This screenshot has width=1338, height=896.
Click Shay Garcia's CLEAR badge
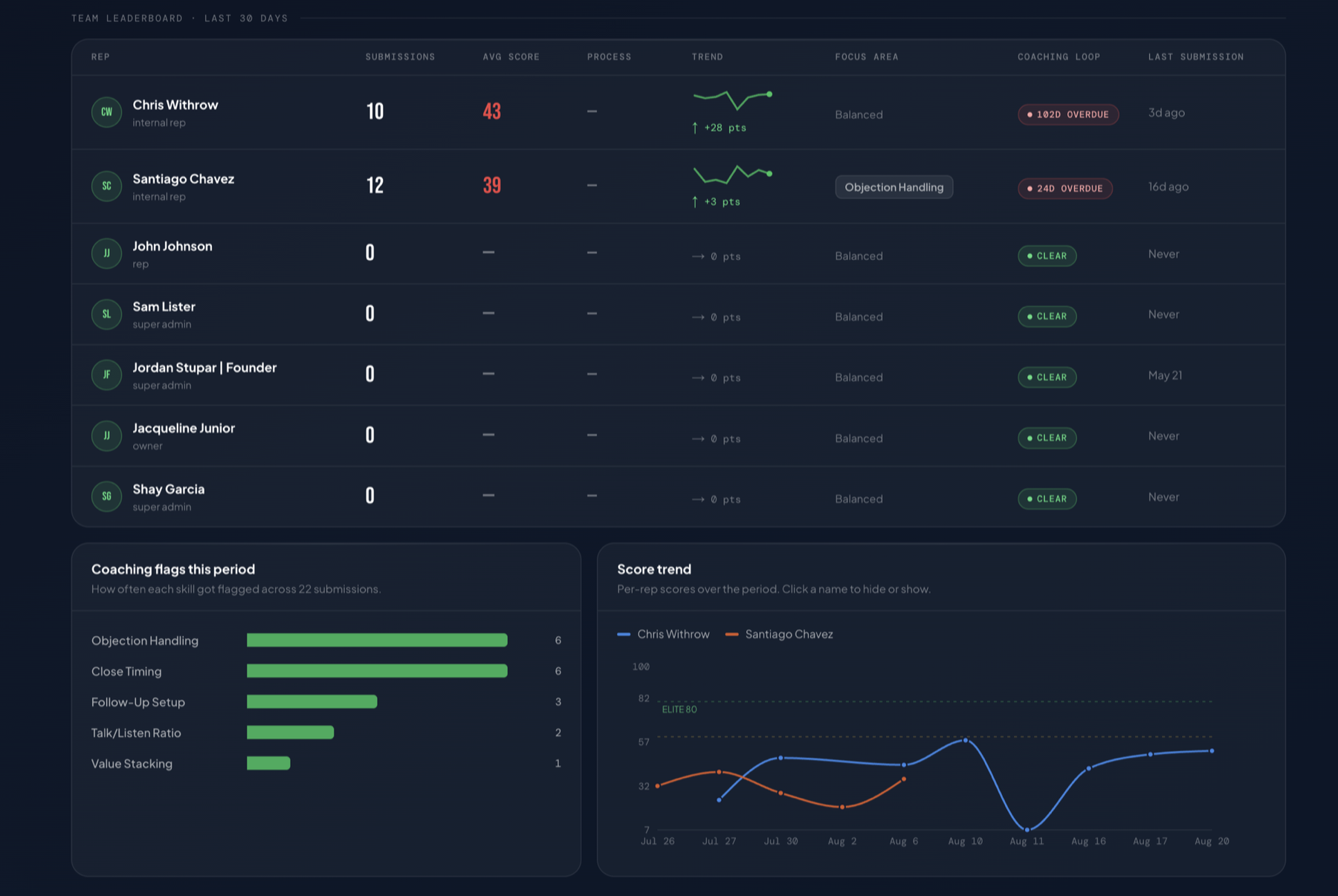[1047, 499]
